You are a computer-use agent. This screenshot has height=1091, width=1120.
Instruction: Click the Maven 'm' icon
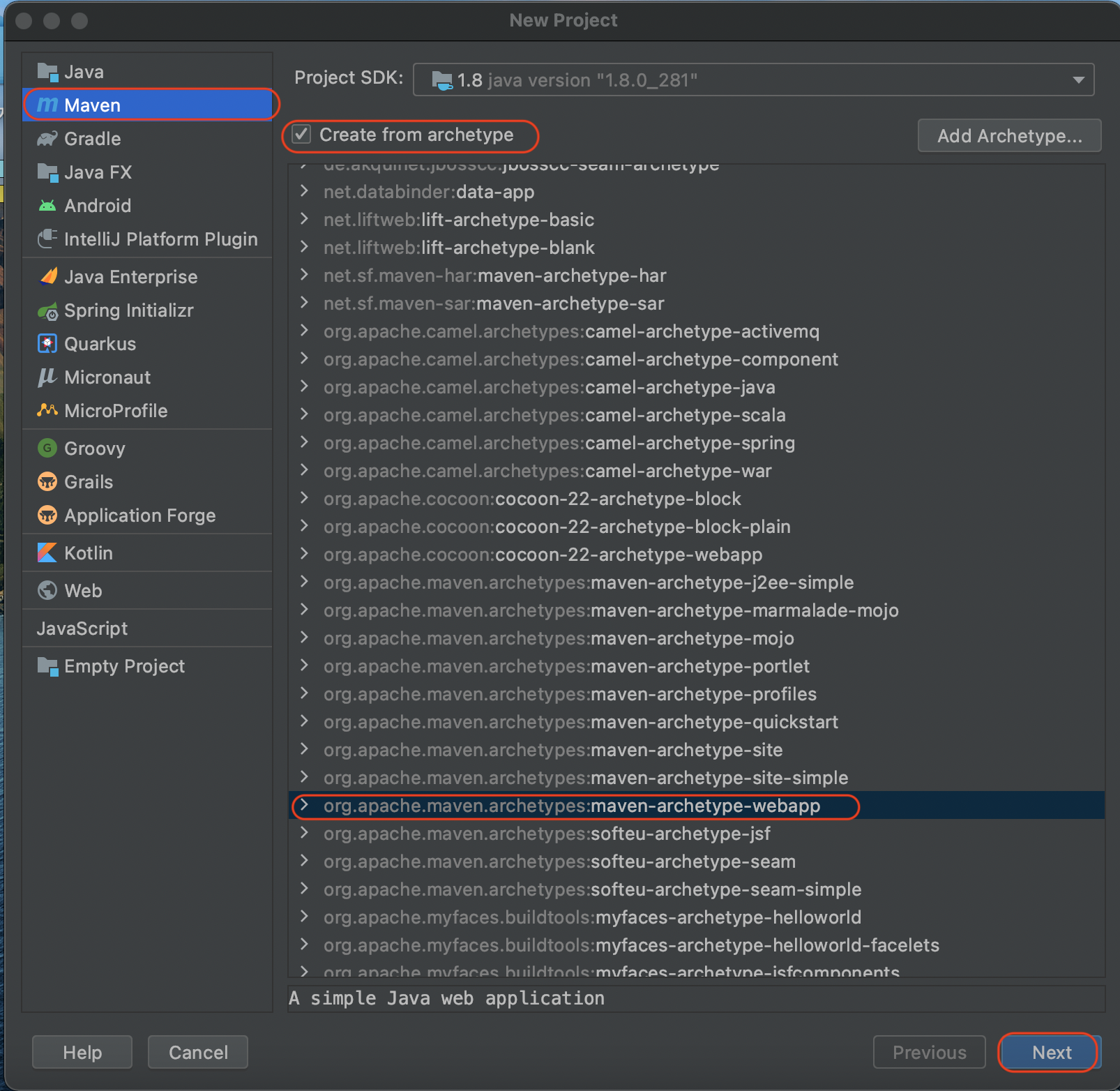pyautogui.click(x=47, y=105)
